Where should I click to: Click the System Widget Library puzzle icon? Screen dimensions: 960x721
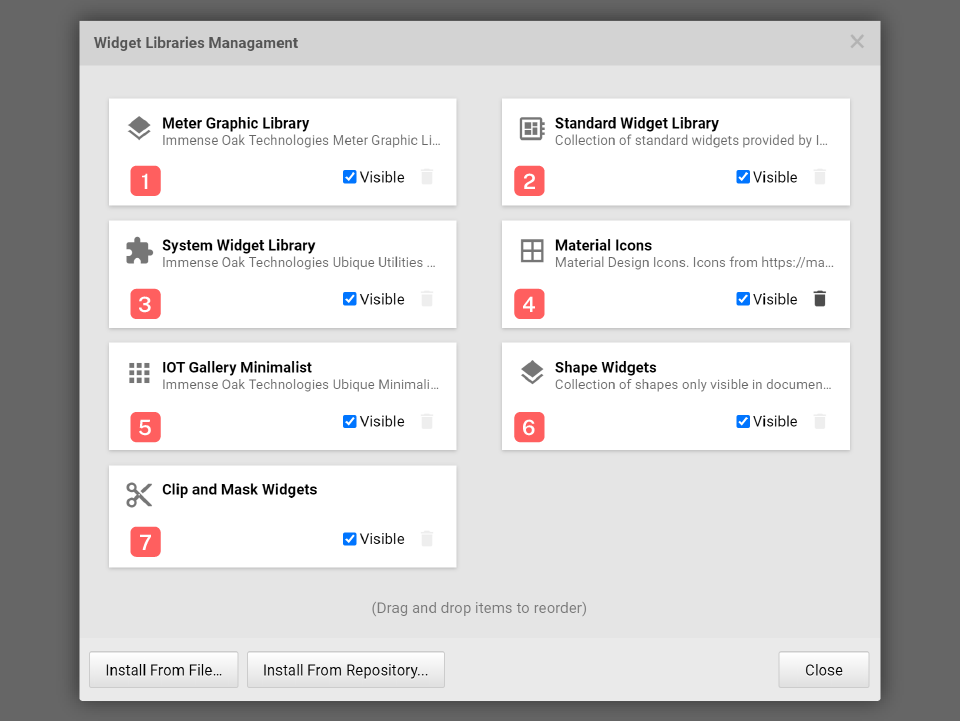pos(139,251)
